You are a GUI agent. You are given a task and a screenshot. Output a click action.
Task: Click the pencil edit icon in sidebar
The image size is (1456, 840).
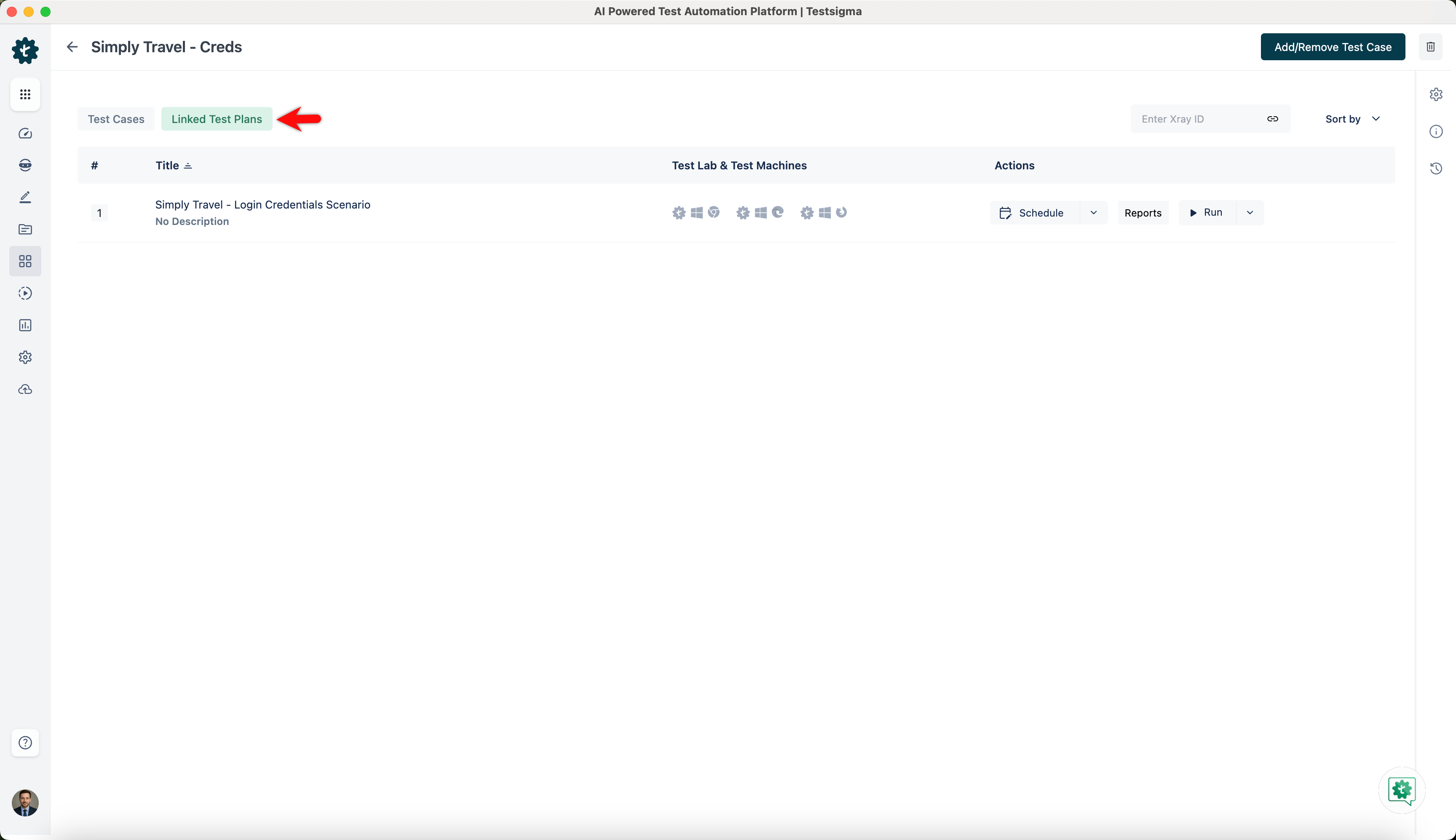(x=25, y=197)
